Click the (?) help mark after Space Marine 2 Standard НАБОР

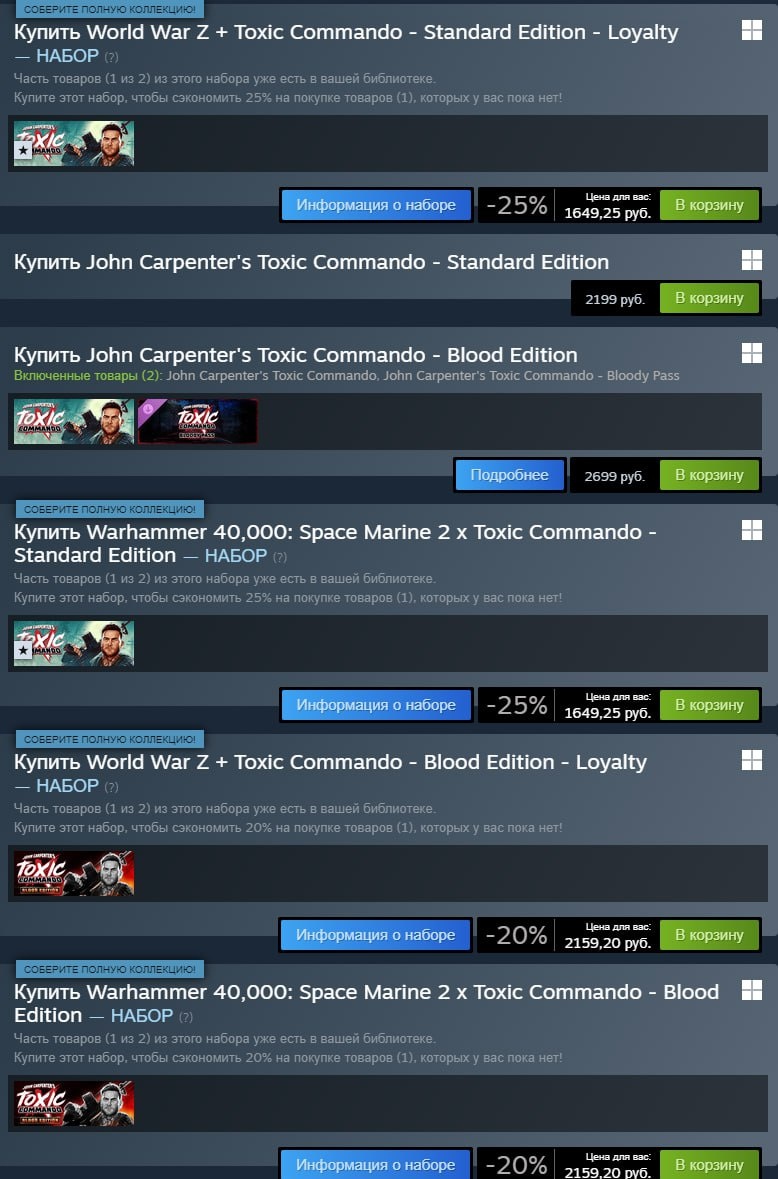coord(280,557)
